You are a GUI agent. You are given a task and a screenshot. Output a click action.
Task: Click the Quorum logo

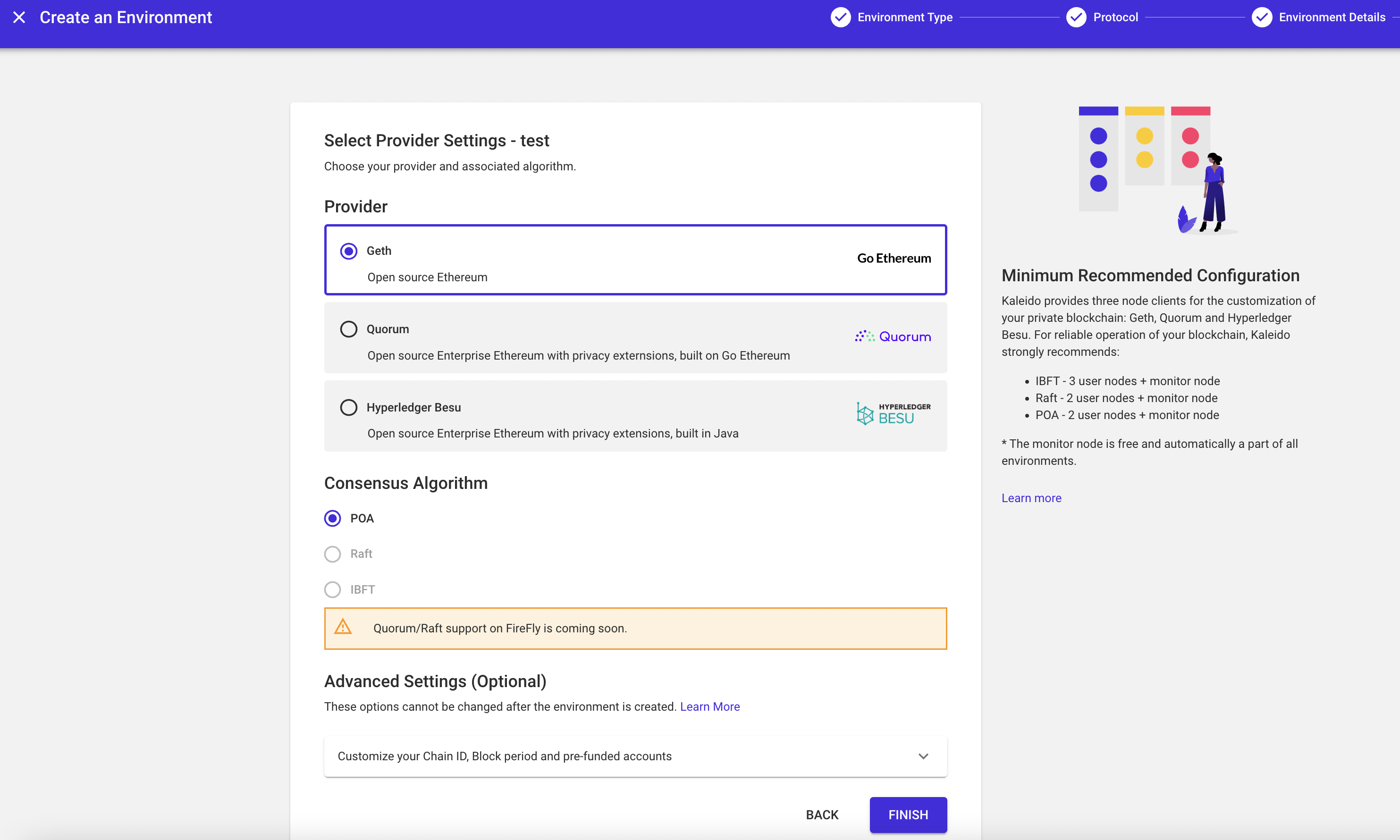pos(893,337)
